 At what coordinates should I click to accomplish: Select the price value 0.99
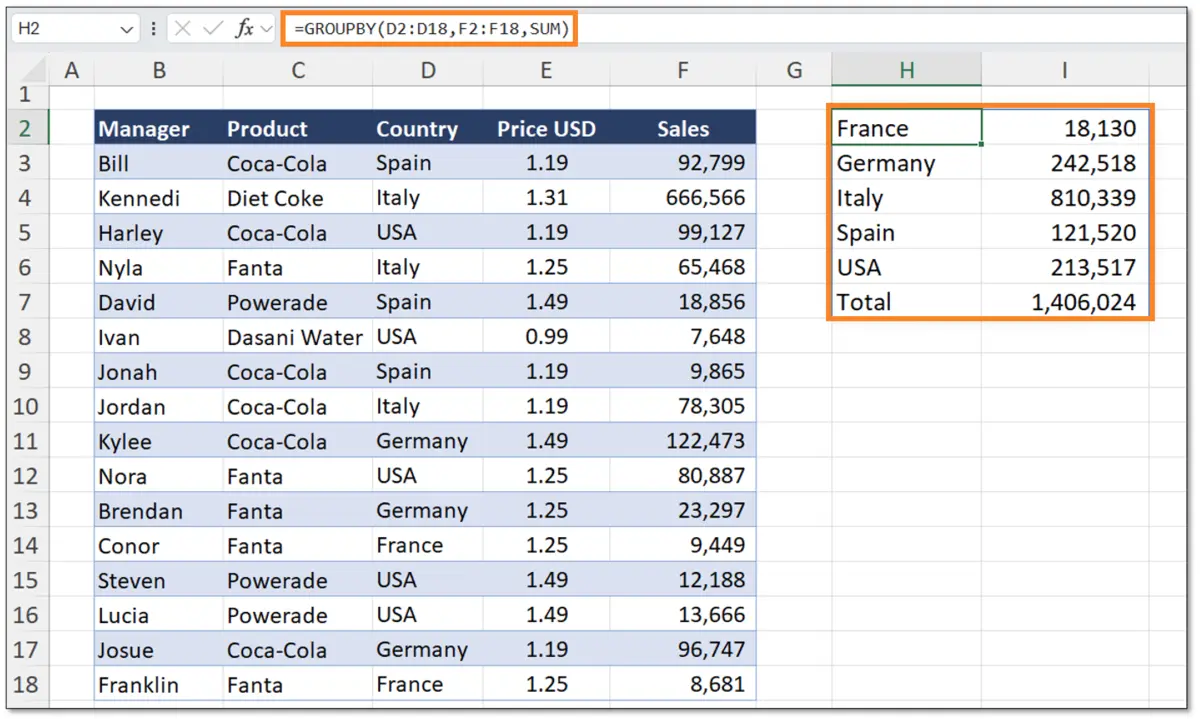tap(546, 337)
